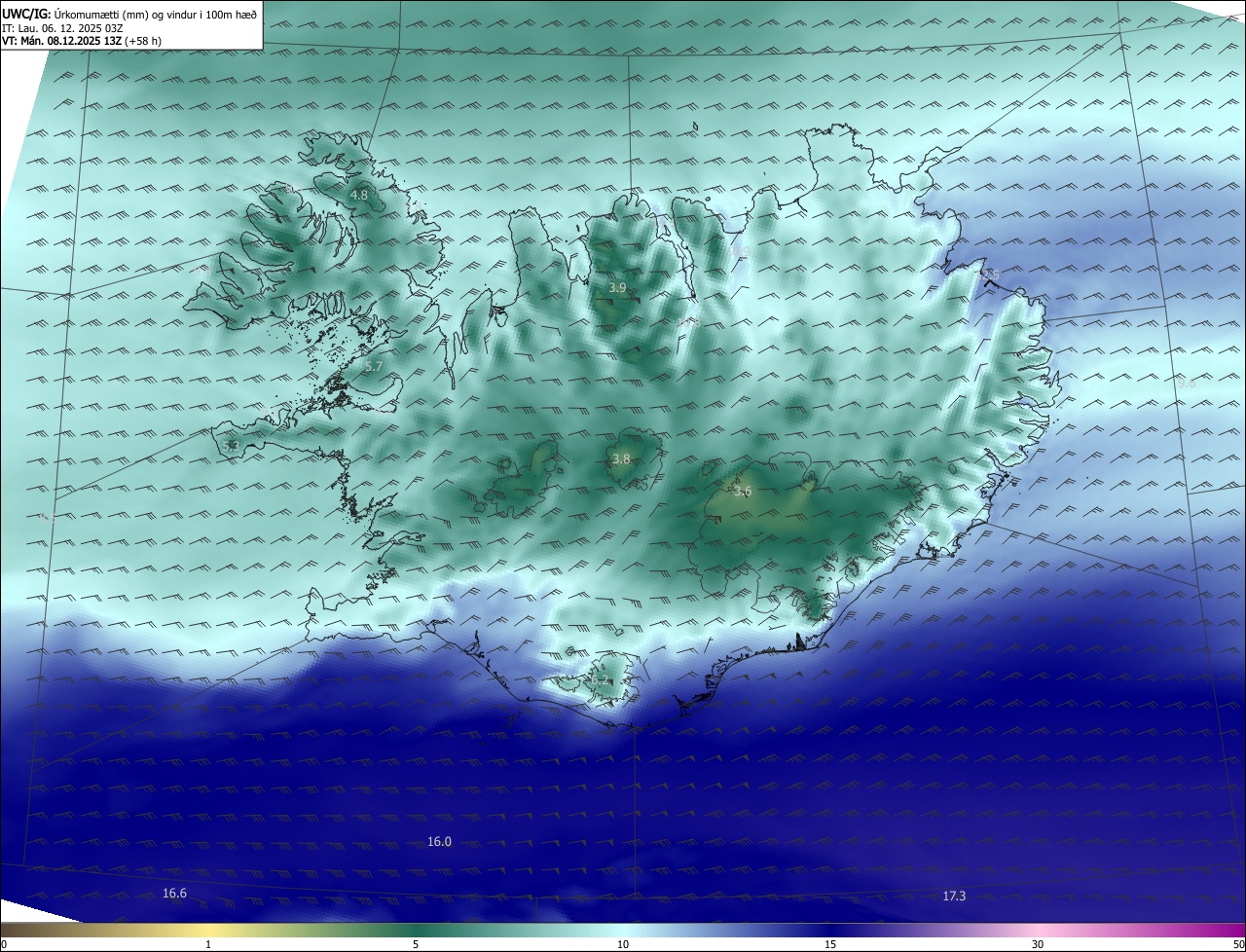
Task: Click the UWC/IG Úrkomumætti map title line
Action: click(x=129, y=13)
